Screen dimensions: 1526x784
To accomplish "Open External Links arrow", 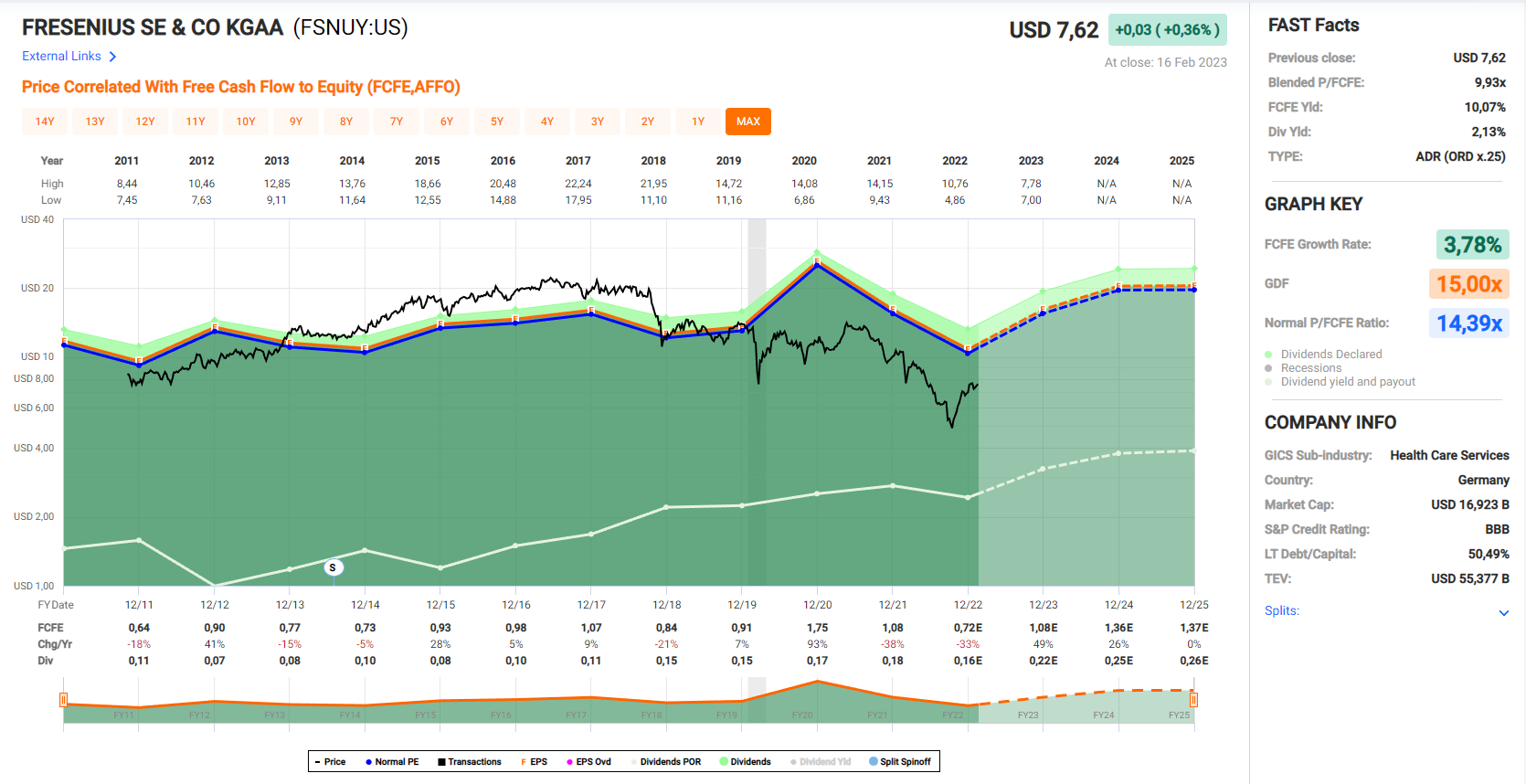I will pos(112,57).
